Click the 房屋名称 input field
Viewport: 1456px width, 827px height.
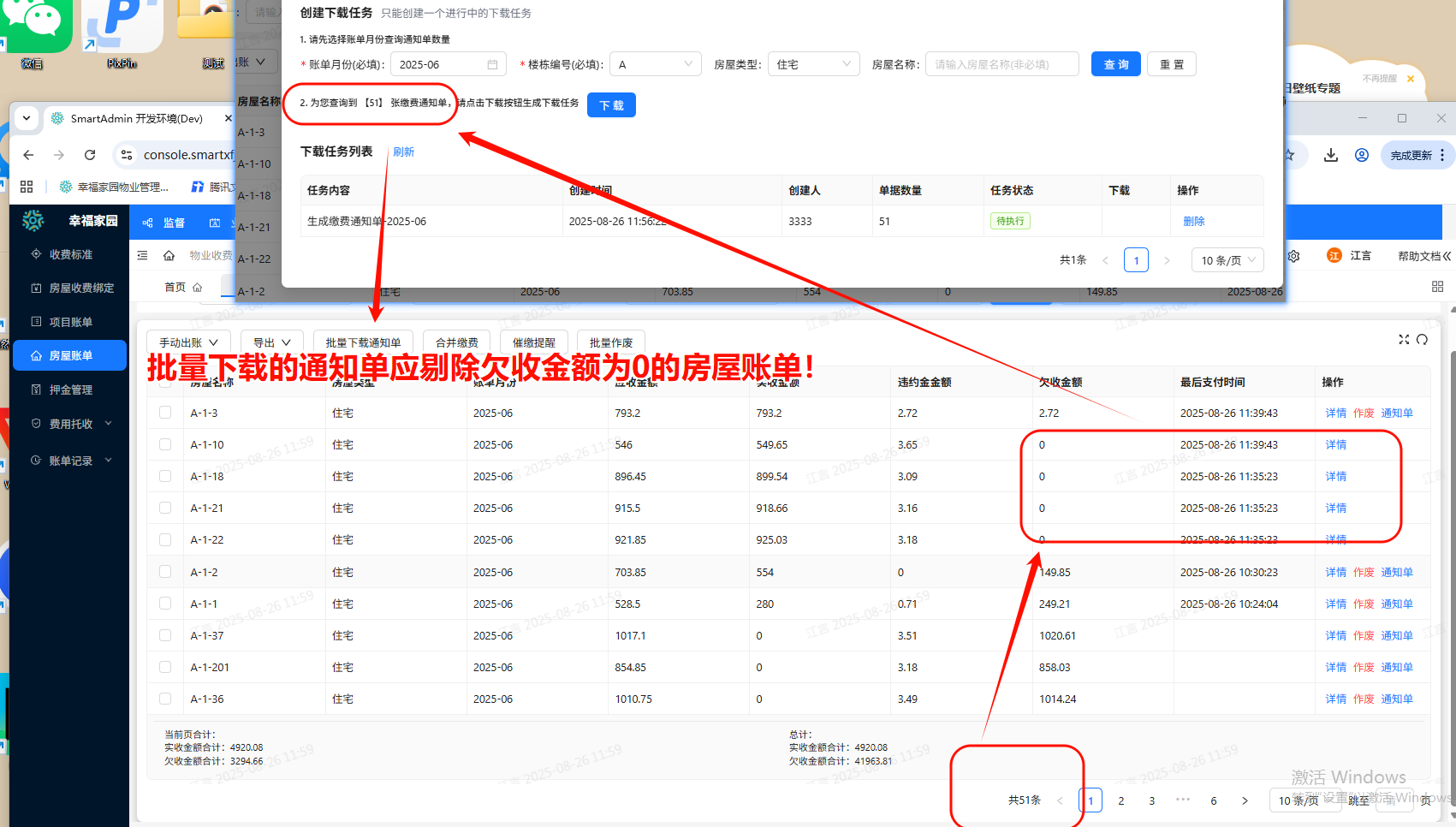pyautogui.click(x=1001, y=64)
